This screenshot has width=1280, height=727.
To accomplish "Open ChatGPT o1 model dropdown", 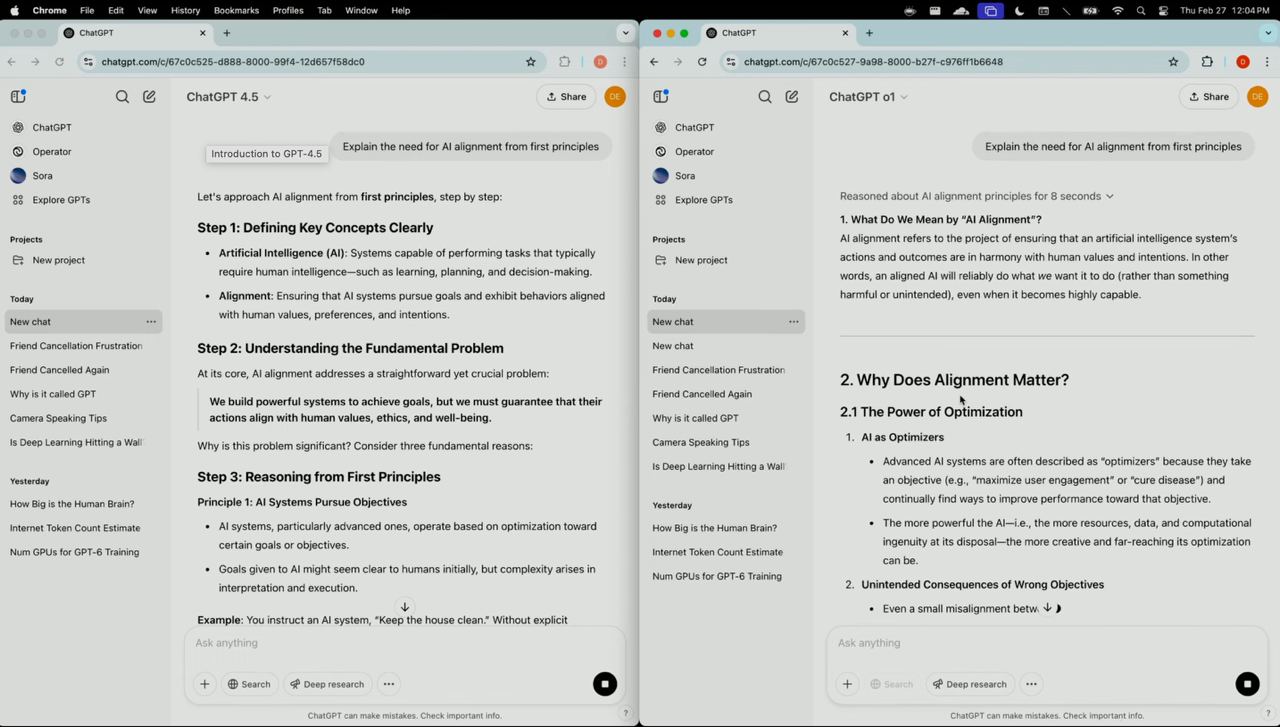I will 868,97.
